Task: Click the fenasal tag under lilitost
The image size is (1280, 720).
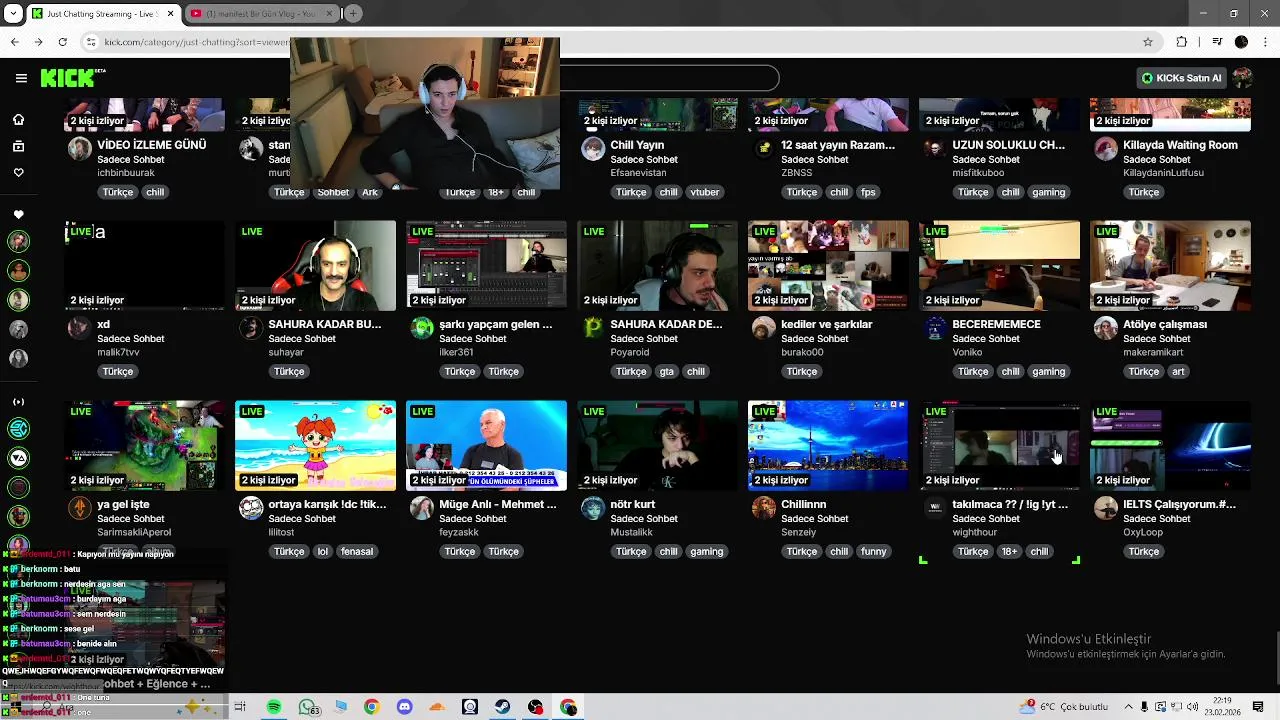Action: pos(357,551)
